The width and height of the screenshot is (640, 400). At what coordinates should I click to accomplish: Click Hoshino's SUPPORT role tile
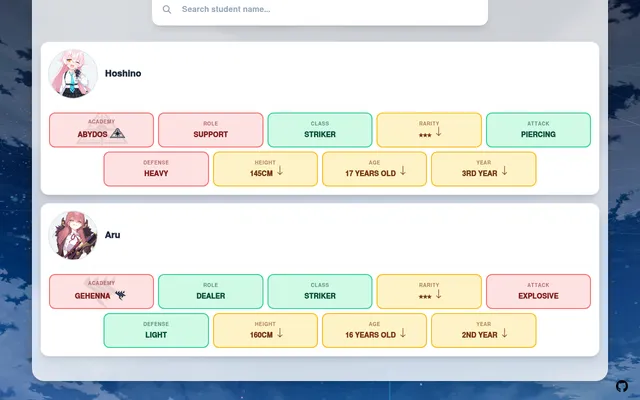211,130
